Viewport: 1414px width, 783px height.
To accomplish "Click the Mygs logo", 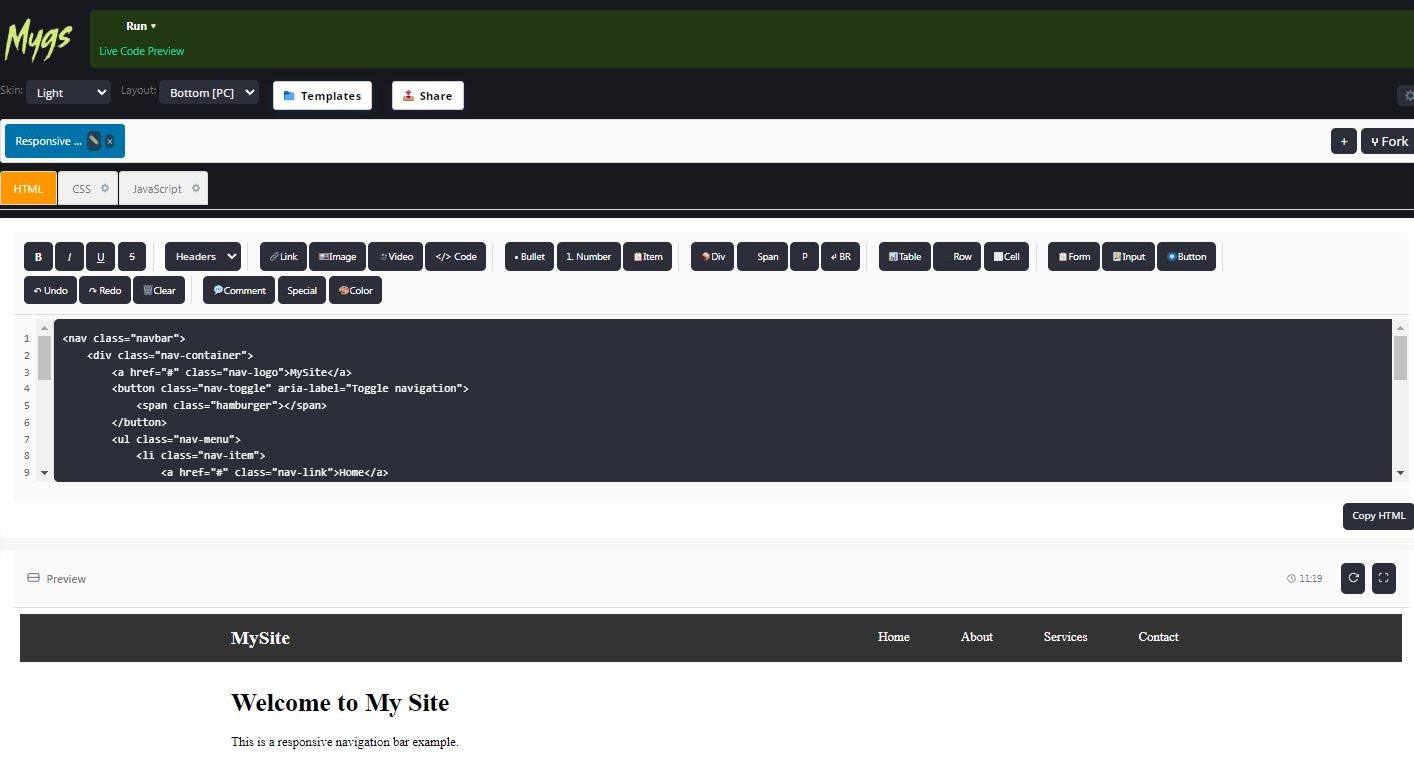I will click(x=39, y=40).
